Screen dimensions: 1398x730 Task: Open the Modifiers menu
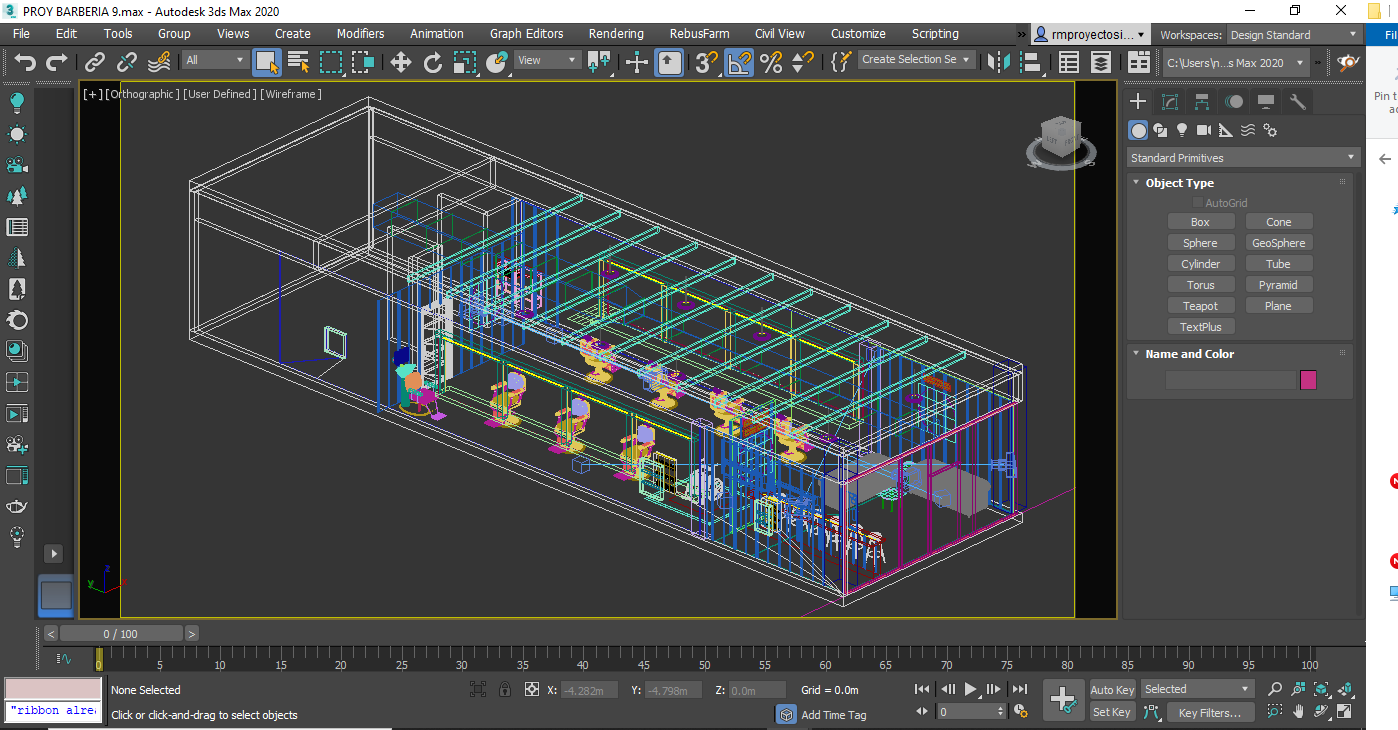click(x=360, y=34)
